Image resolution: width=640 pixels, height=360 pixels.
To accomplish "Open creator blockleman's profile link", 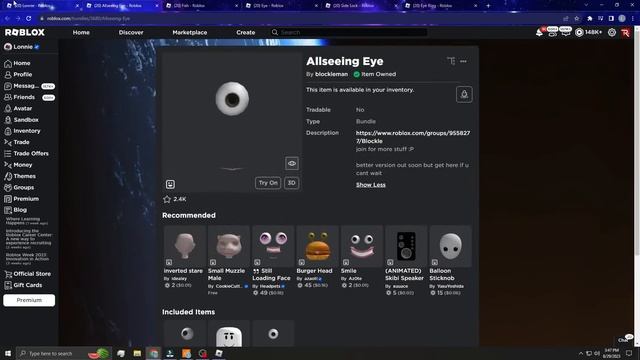I will (x=331, y=74).
